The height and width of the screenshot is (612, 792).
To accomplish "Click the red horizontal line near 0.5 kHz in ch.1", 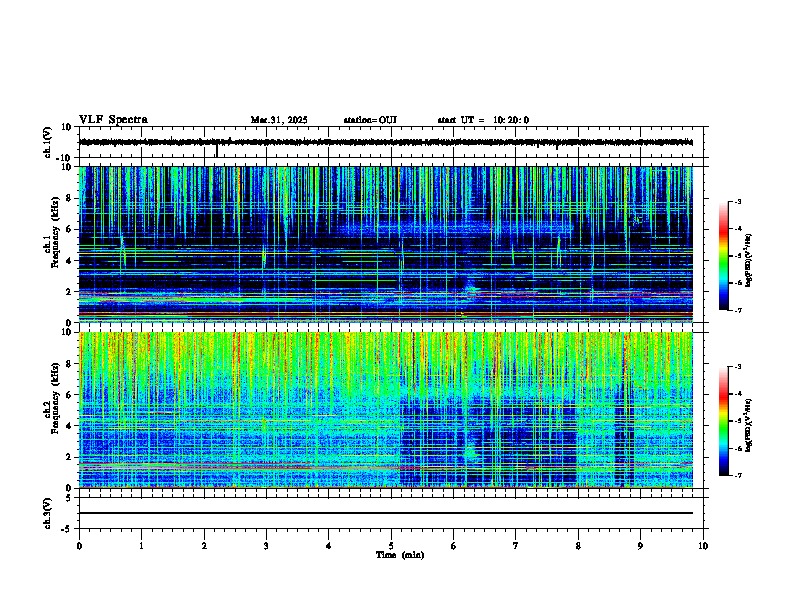I will 385,313.
